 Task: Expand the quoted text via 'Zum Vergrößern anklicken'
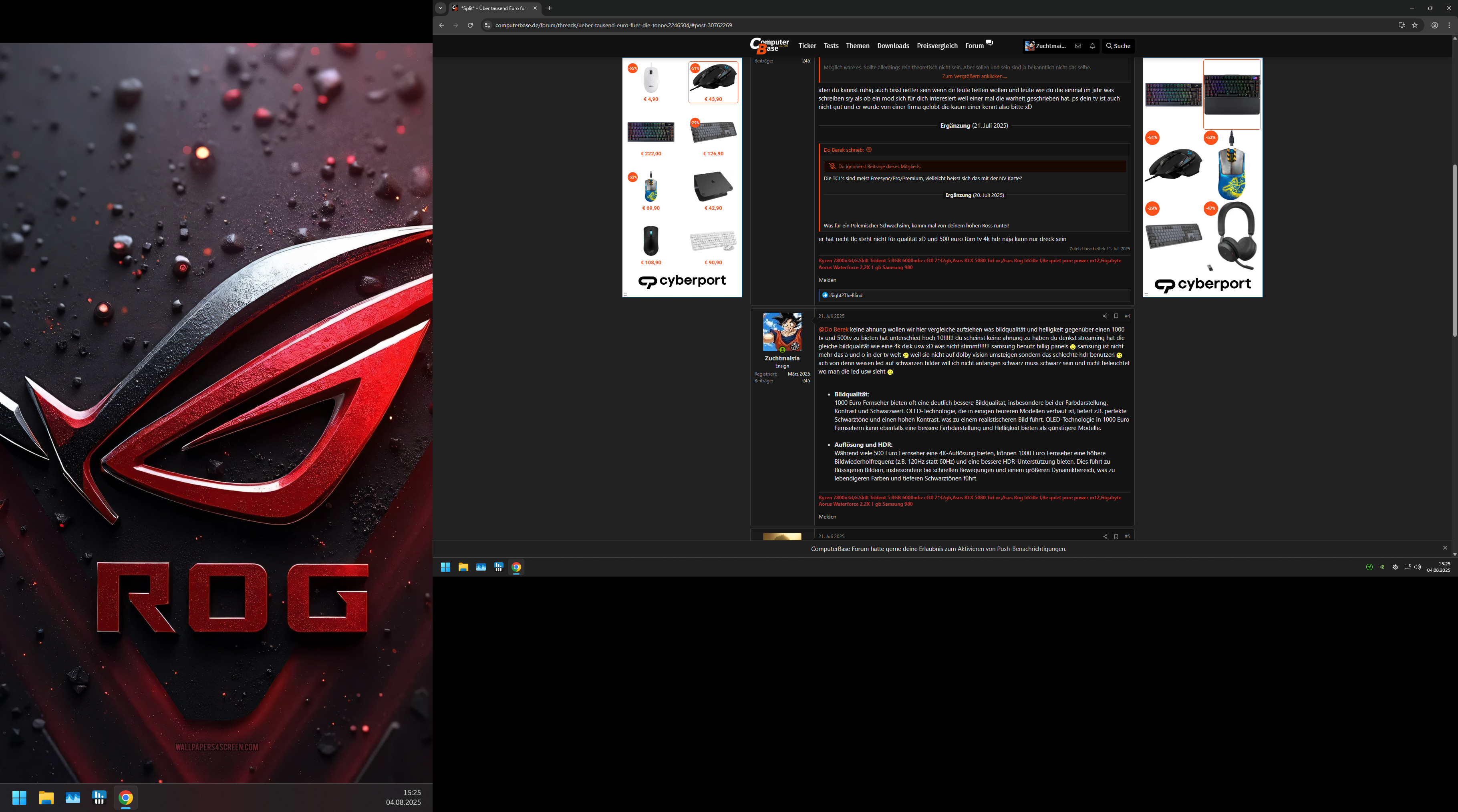tap(974, 76)
